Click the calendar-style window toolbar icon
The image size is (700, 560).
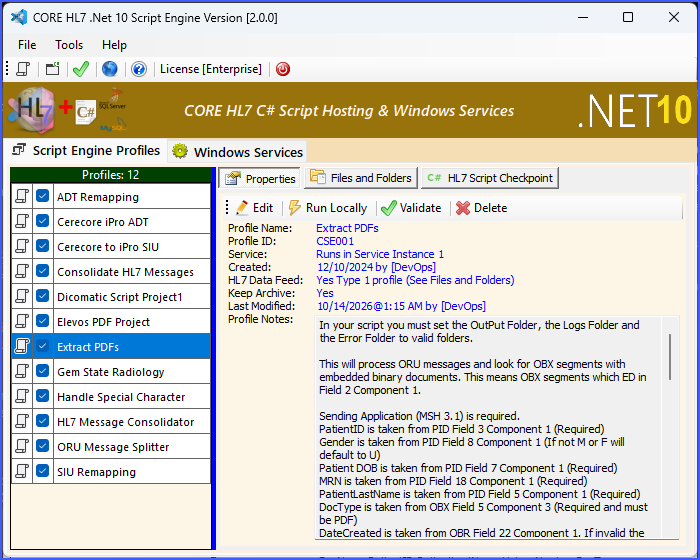52,69
